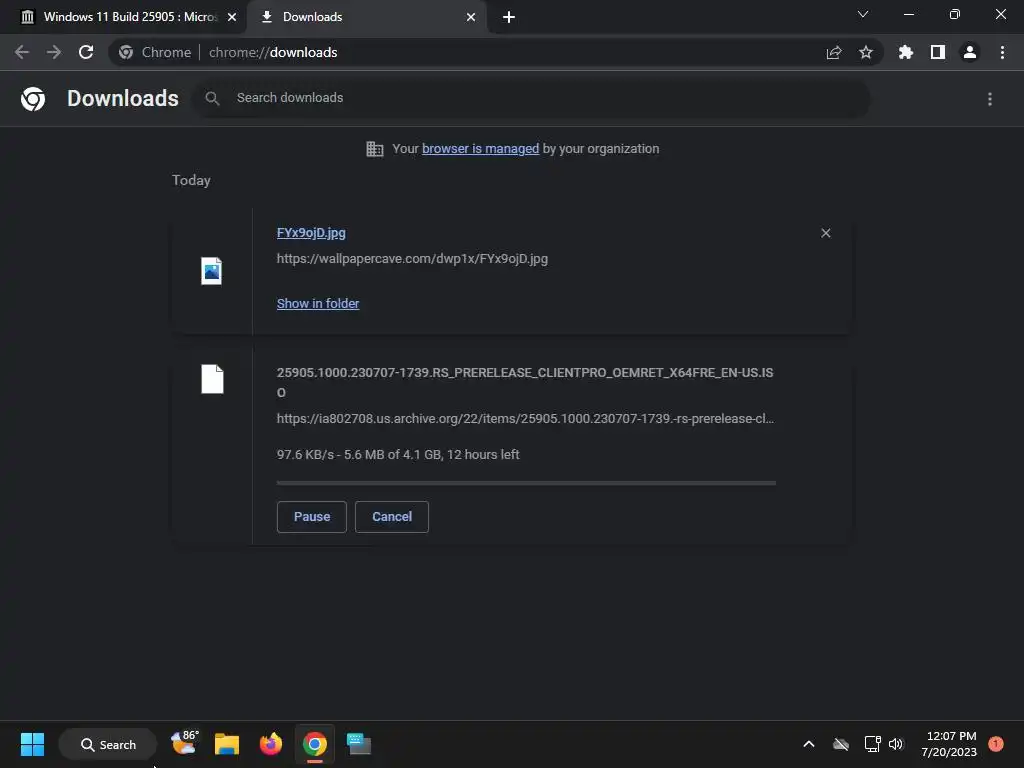The image size is (1024, 768).
Task: Go back to the previous page
Action: [22, 52]
